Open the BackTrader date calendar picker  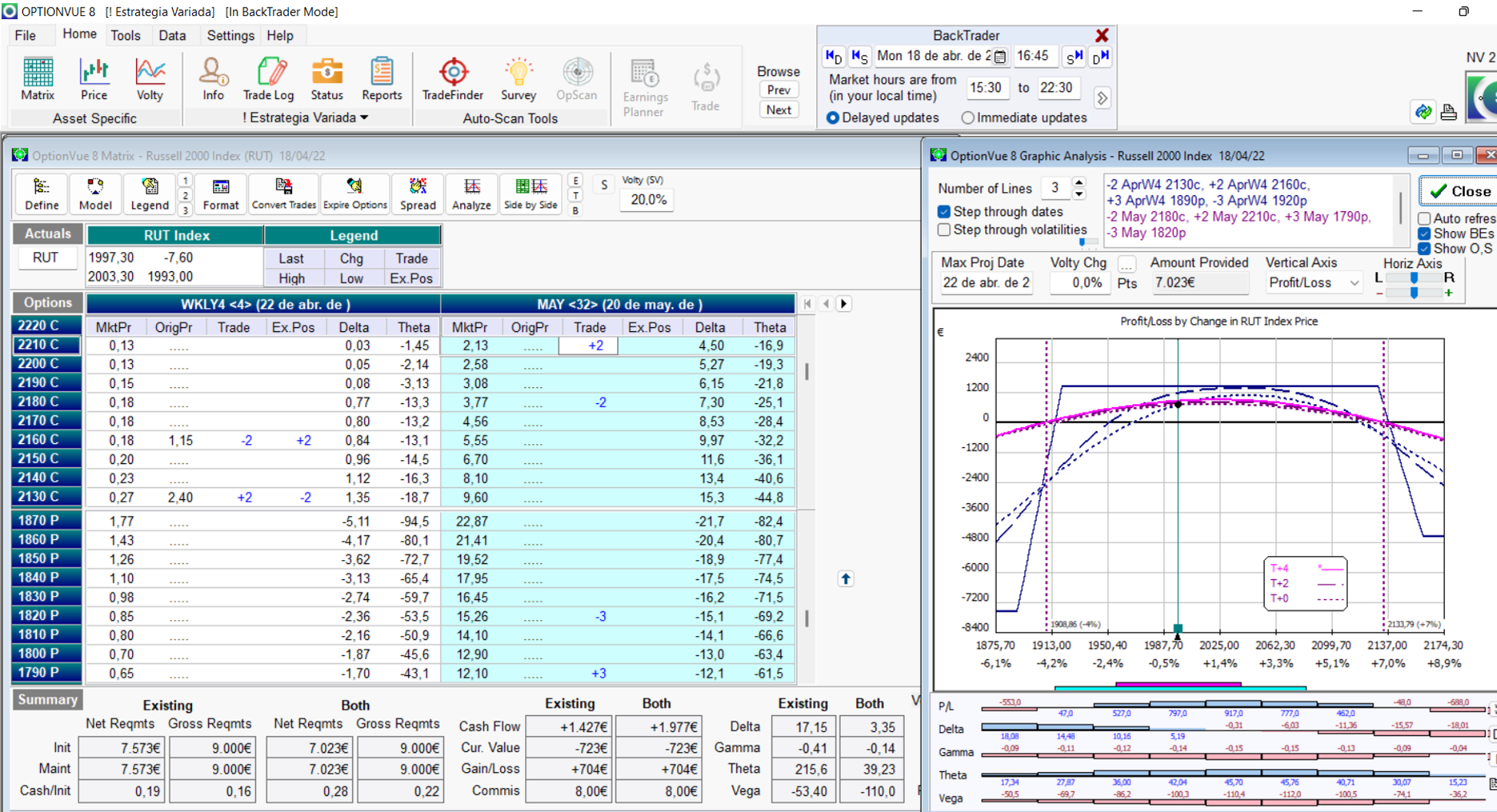[x=1000, y=57]
